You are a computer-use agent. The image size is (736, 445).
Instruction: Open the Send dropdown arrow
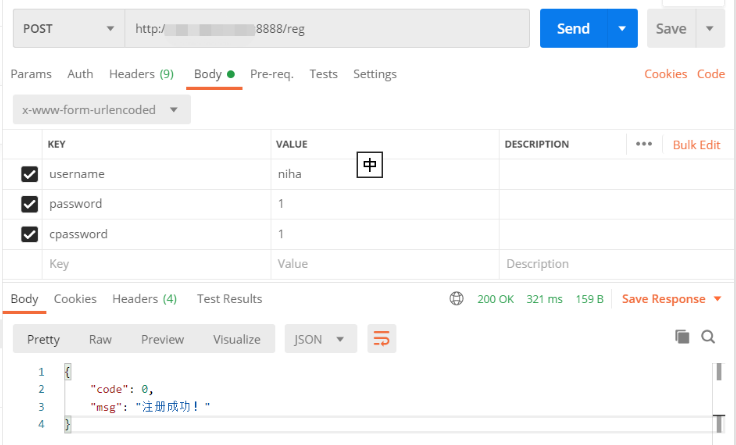(622, 29)
